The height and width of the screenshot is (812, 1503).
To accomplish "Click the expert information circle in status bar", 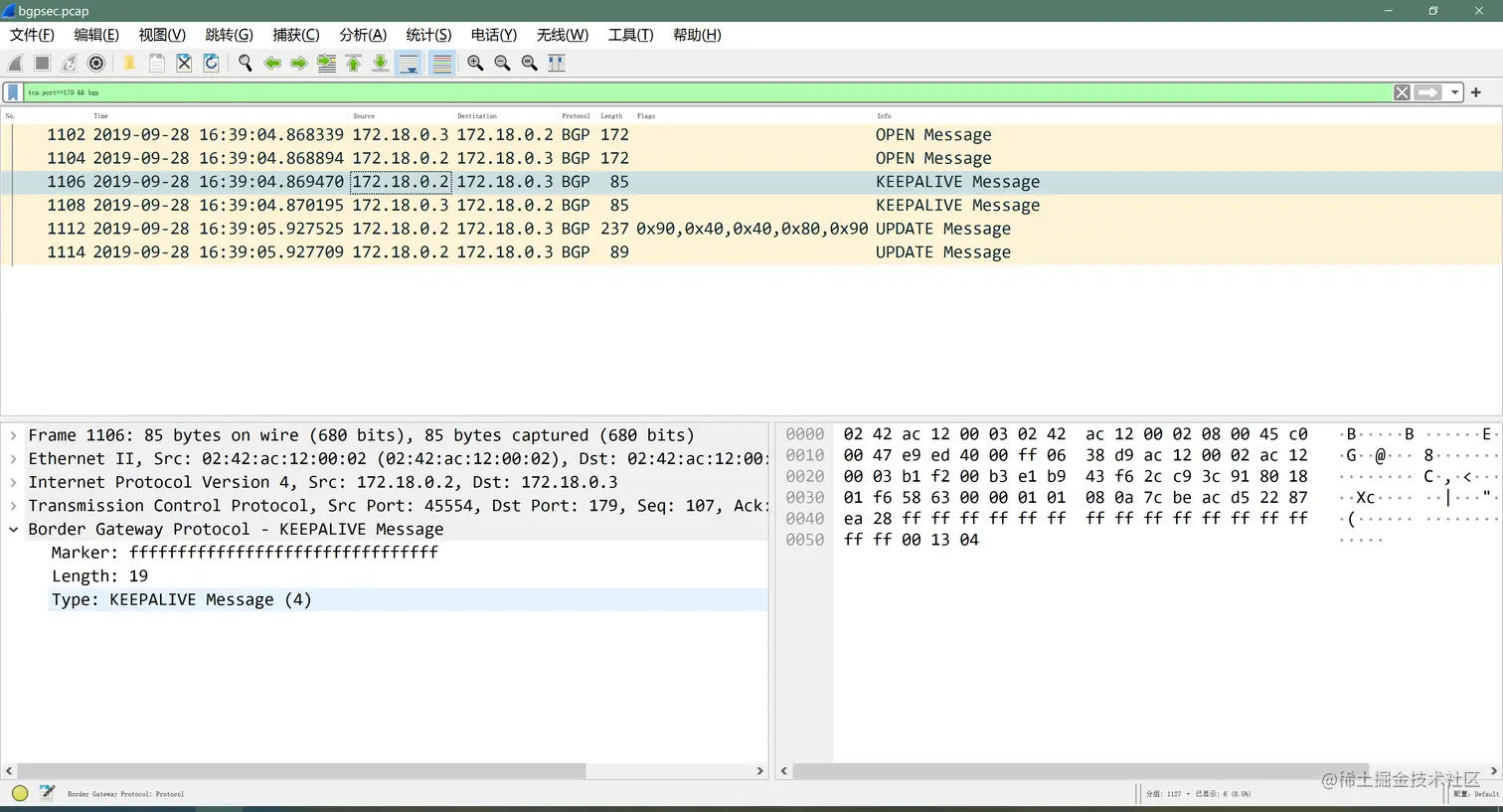I will tap(20, 793).
